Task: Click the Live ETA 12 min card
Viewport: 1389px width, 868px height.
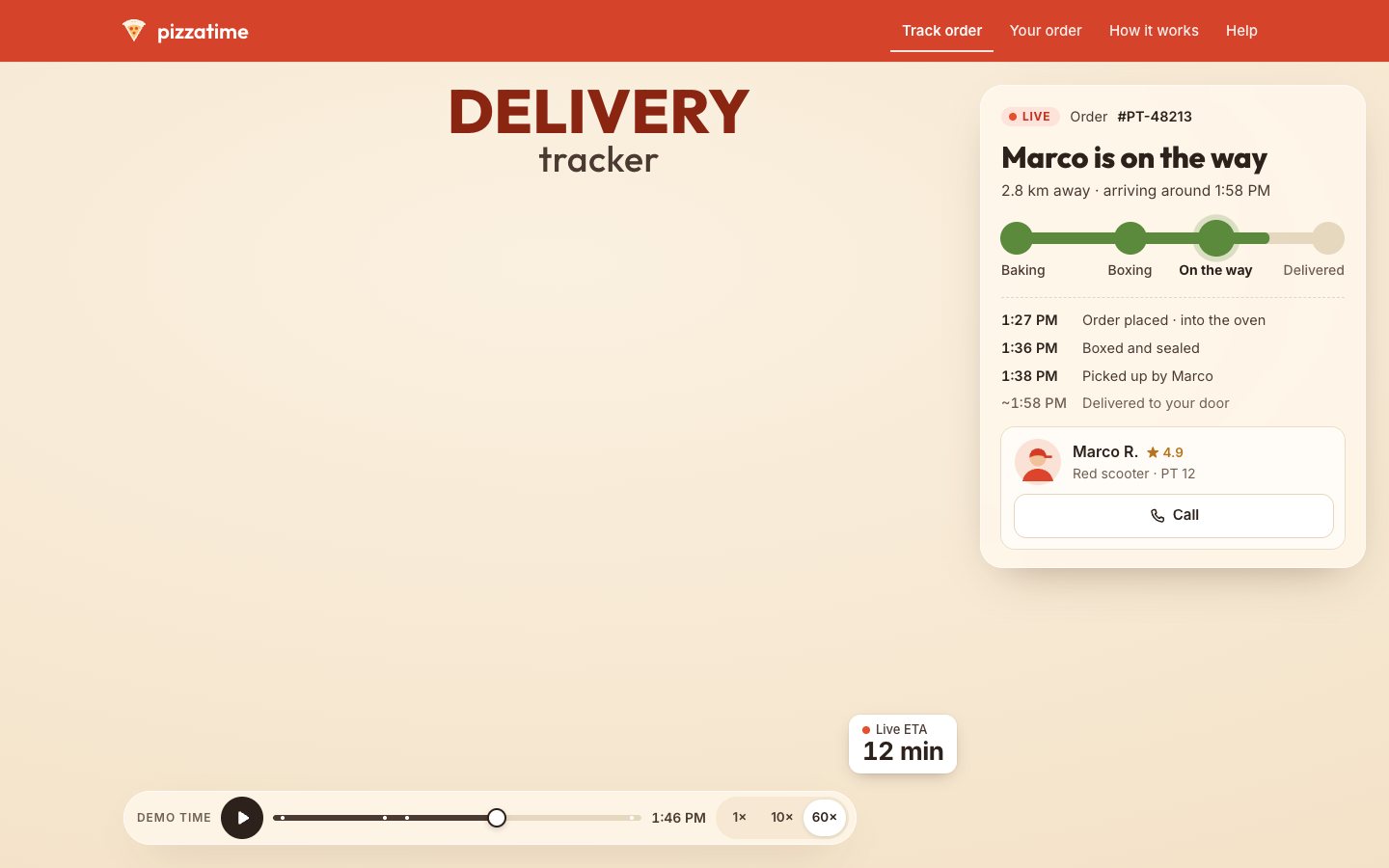Action: coord(903,744)
